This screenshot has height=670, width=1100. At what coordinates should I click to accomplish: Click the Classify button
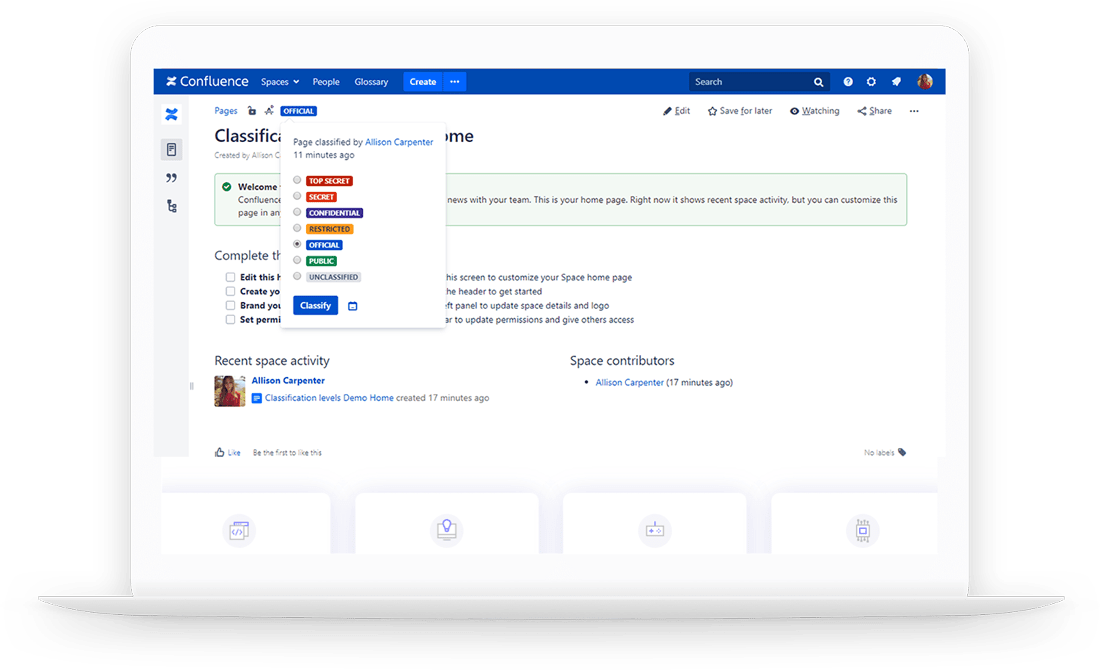316,305
